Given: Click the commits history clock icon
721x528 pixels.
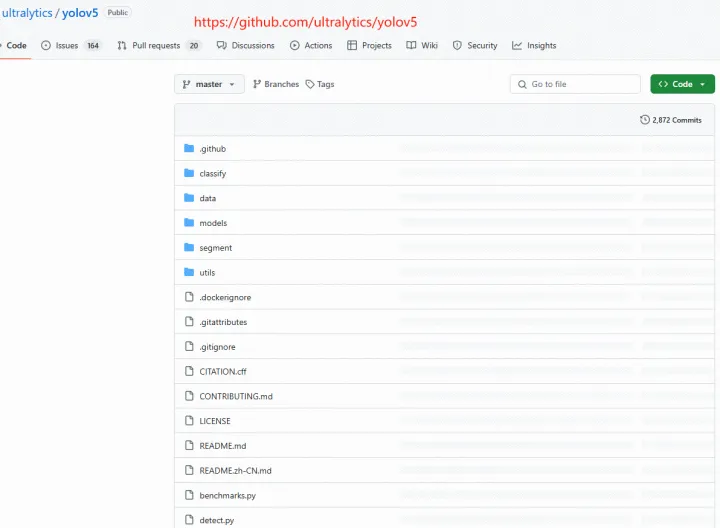Looking at the screenshot, I should pos(645,120).
